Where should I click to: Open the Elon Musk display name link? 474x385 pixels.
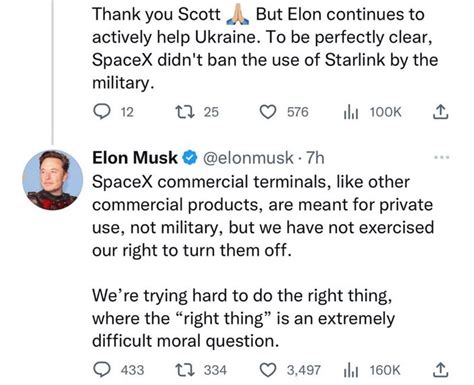coord(135,158)
